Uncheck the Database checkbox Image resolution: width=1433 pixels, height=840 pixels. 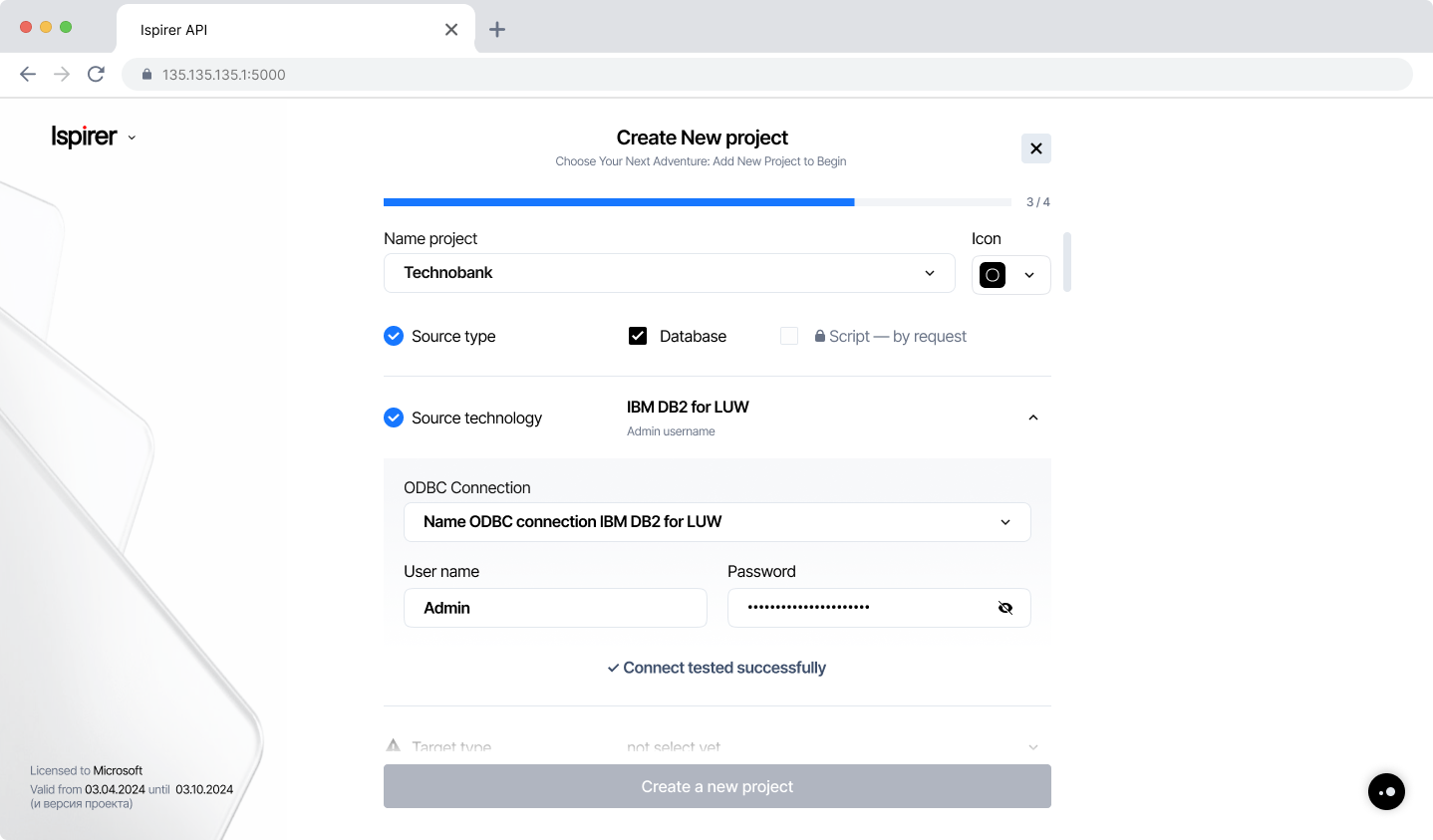point(638,336)
